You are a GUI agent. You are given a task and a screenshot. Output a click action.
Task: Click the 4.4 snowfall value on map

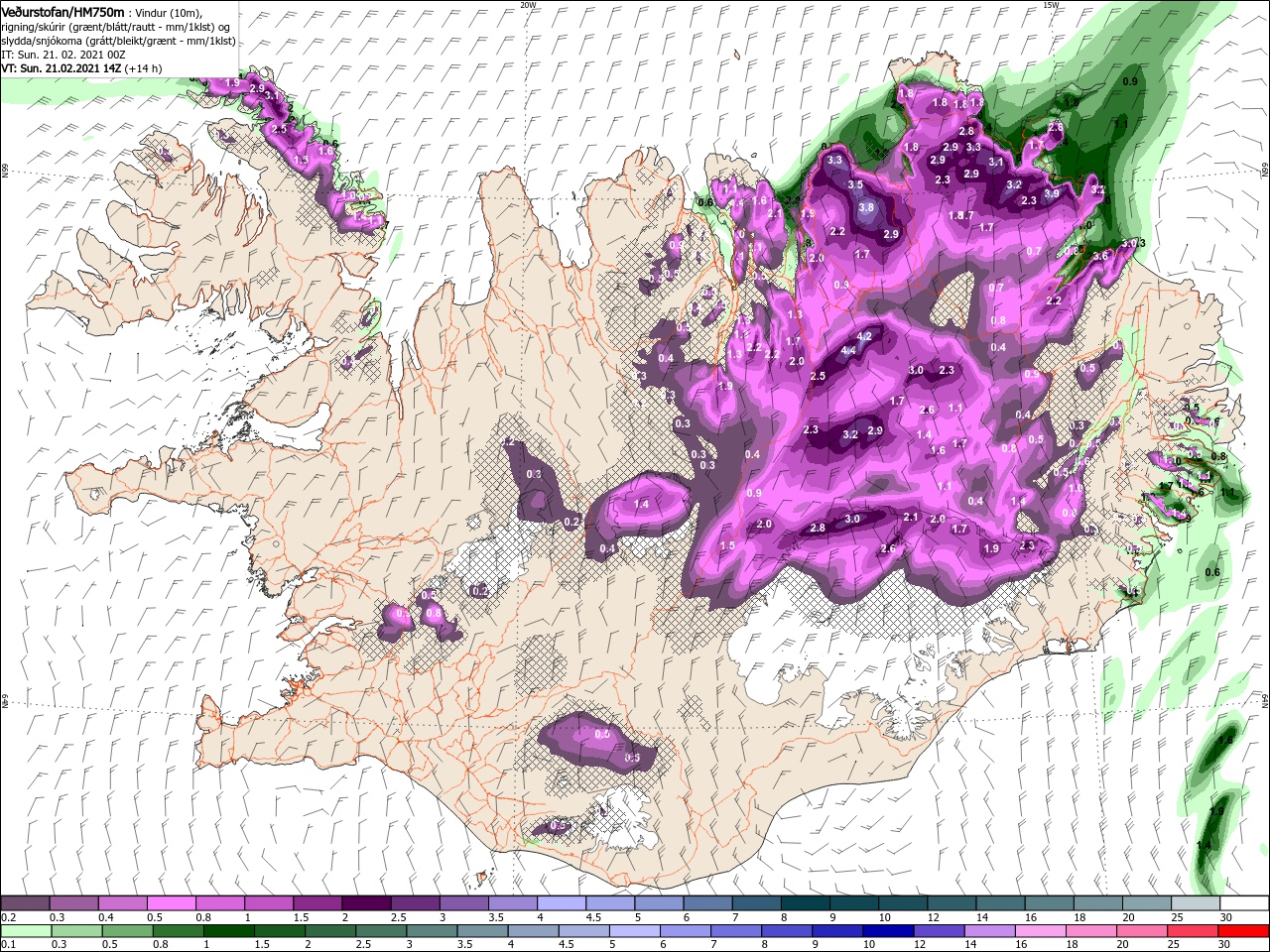848,351
